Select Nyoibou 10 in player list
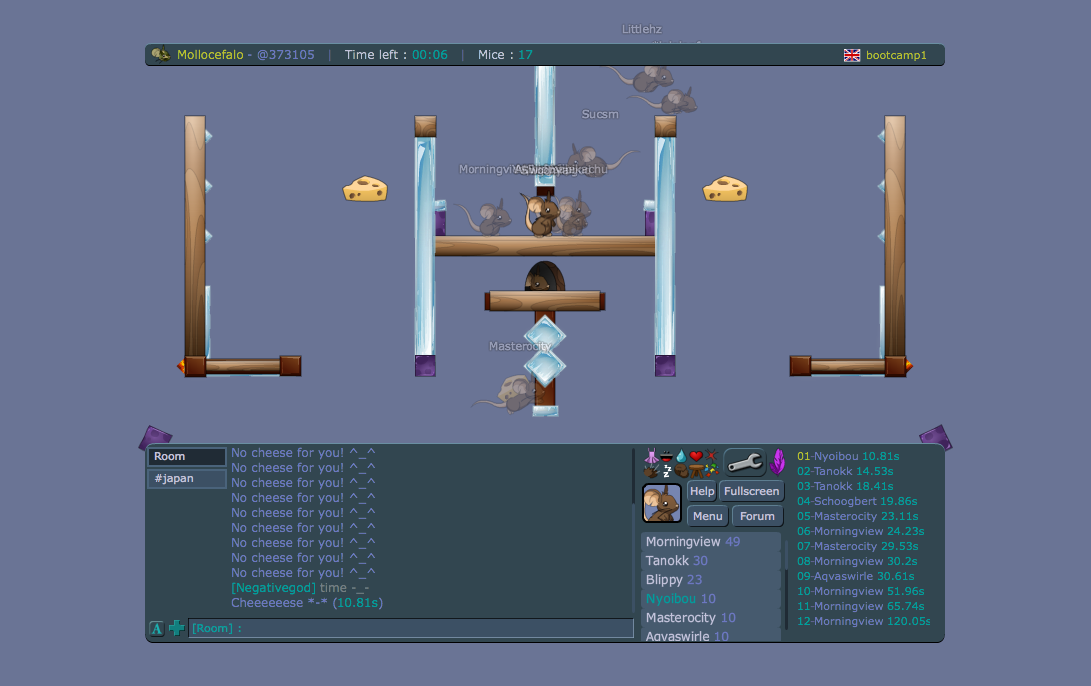Screen dimensions: 1091x686 point(710,599)
